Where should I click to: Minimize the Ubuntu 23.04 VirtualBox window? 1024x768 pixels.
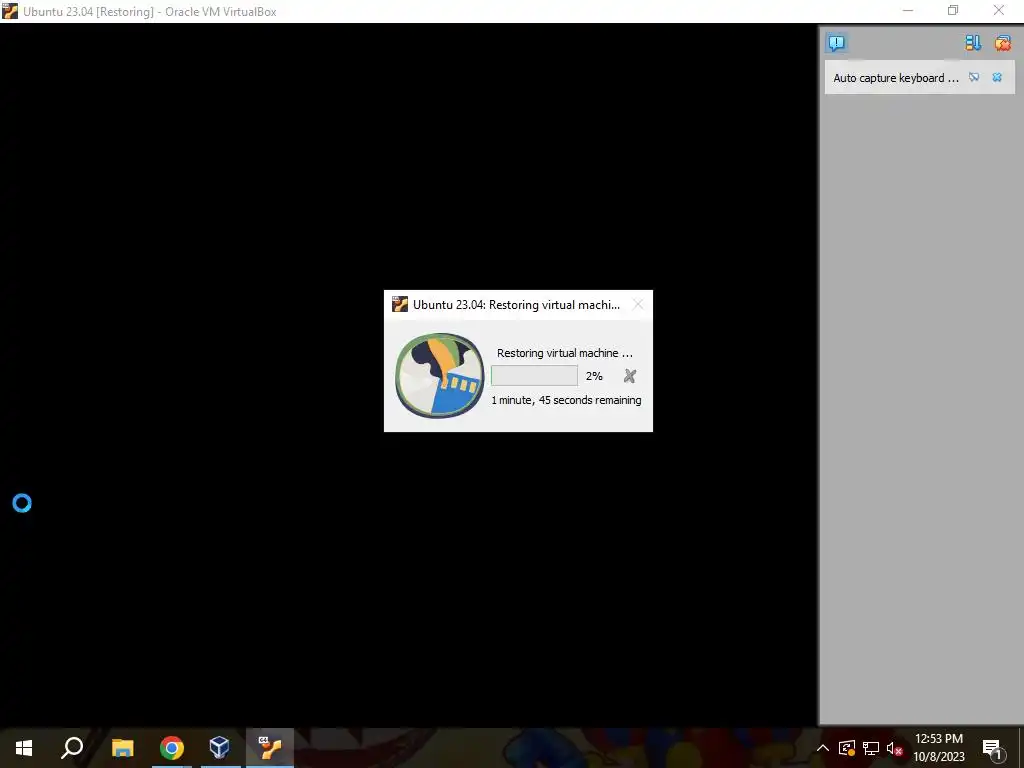pos(907,10)
